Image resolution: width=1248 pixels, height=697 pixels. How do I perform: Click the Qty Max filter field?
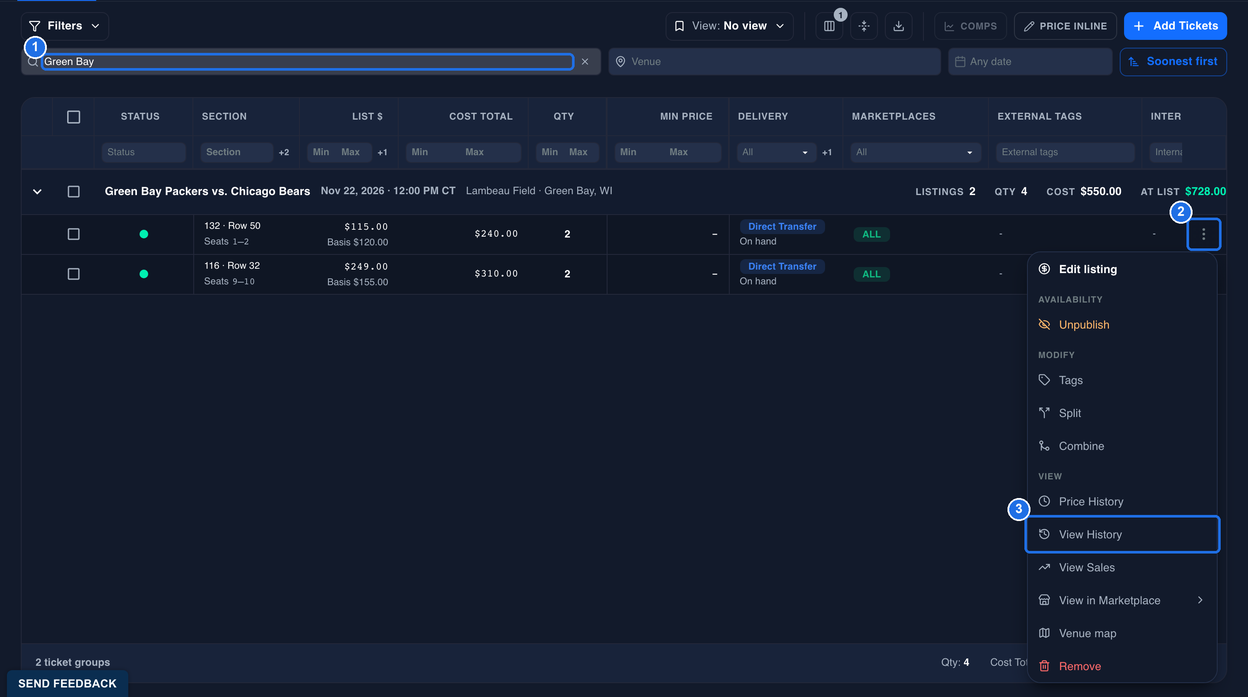pos(580,152)
